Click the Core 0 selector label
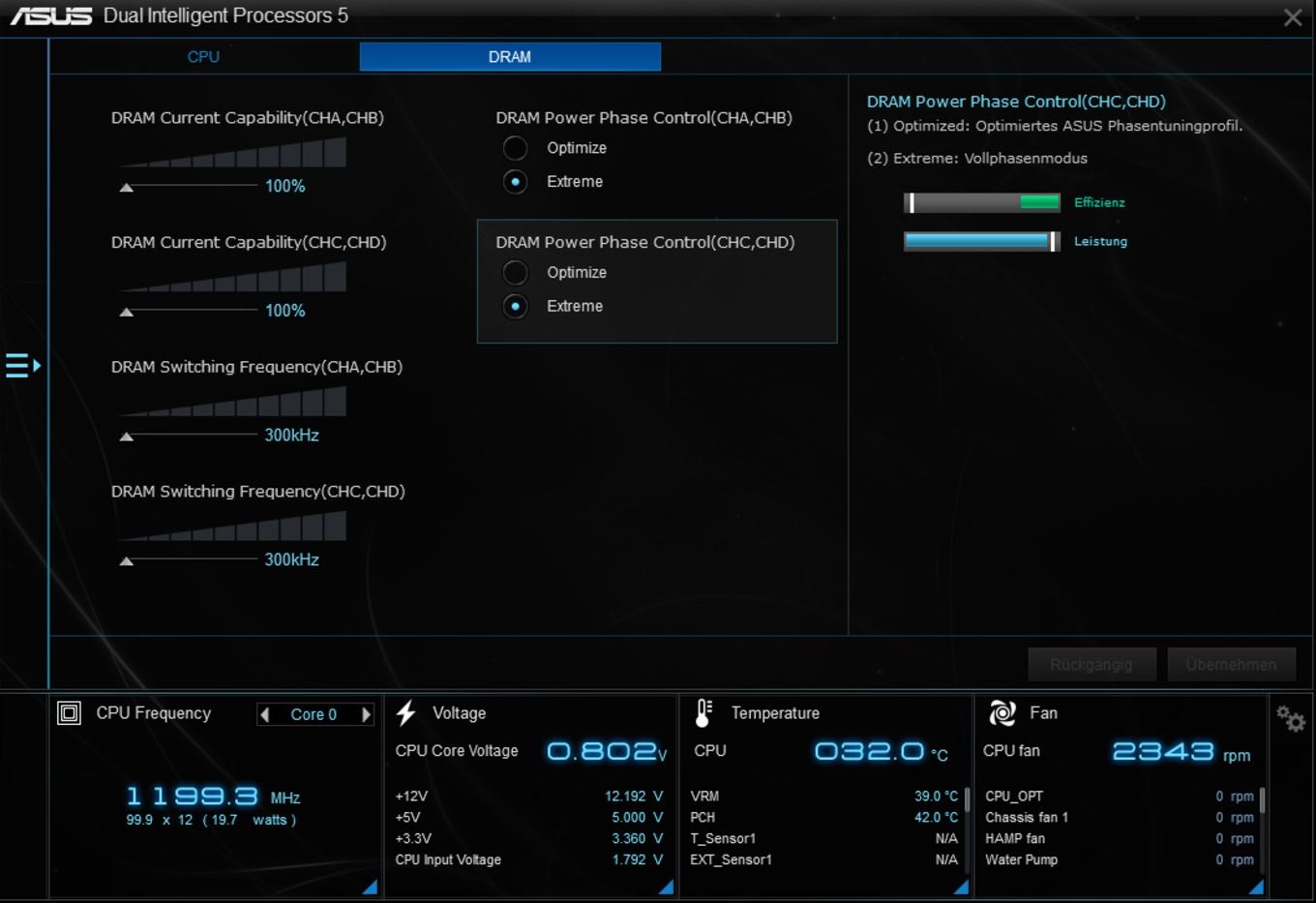This screenshot has width=1316, height=903. 314,714
